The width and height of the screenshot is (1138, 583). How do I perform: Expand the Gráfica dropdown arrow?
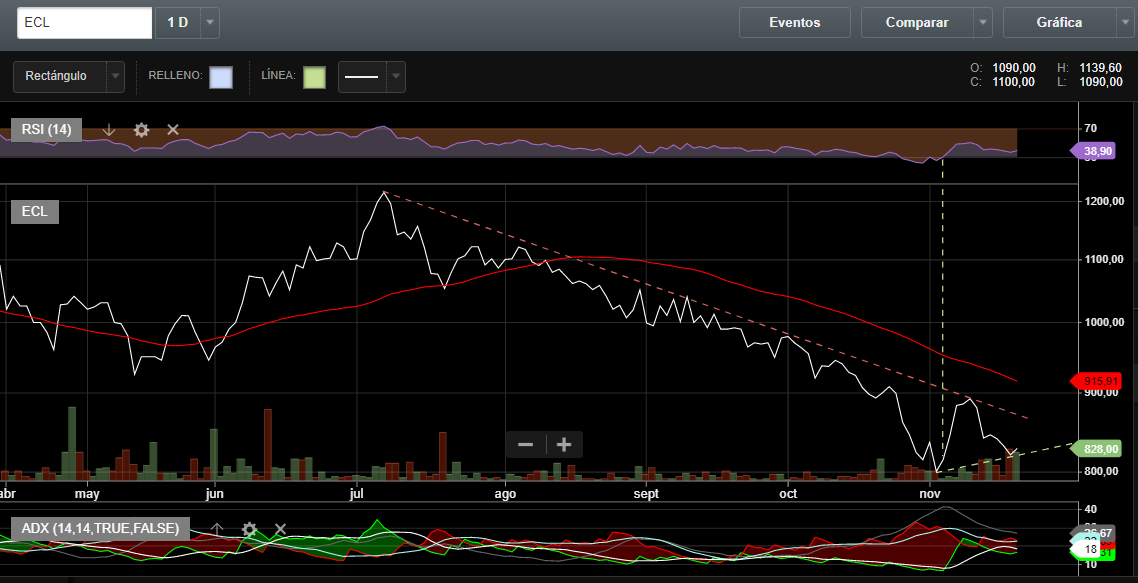1125,23
